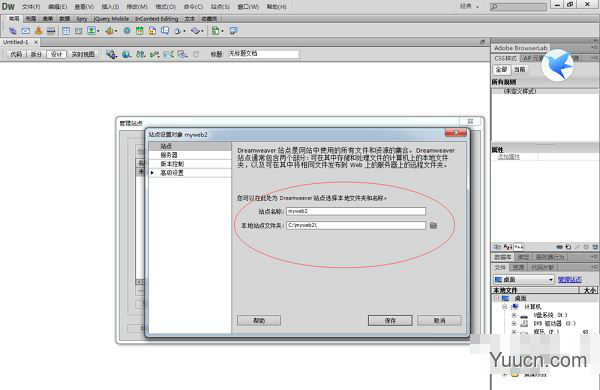Click the 保存 button in site setup
The height and width of the screenshot is (390, 600).
390,320
